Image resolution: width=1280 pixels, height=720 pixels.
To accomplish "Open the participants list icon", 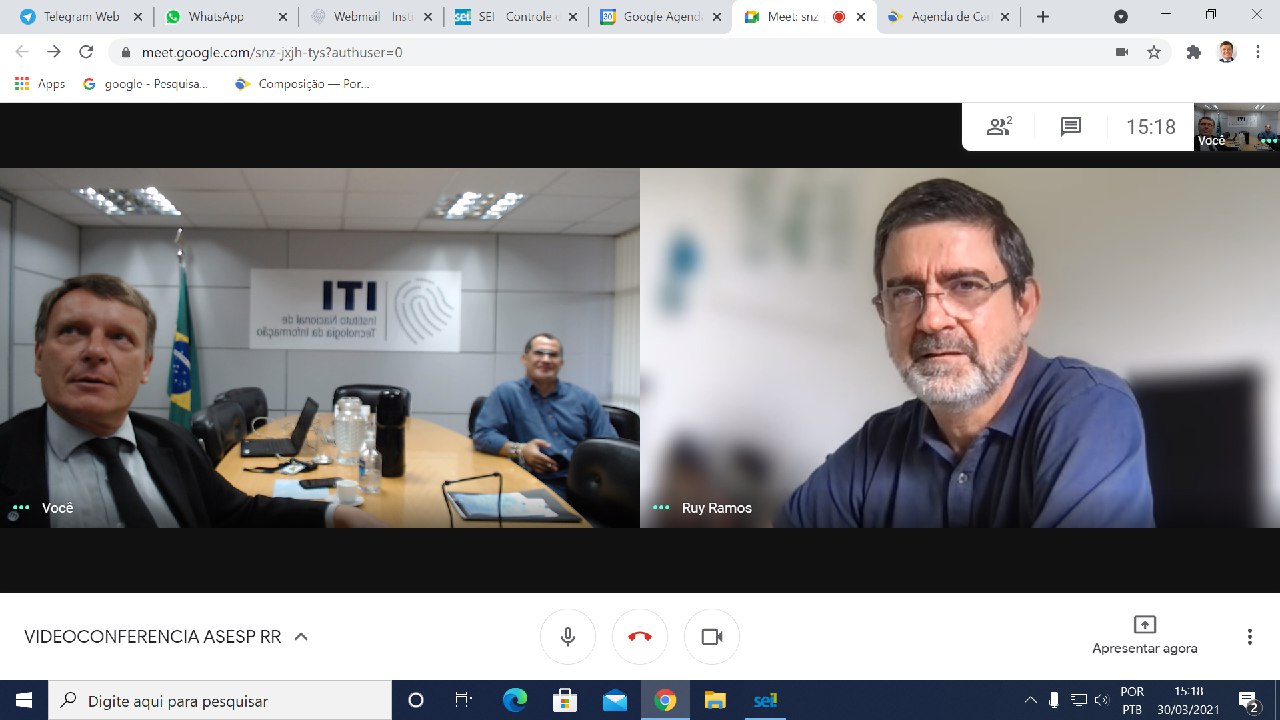I will click(999, 127).
